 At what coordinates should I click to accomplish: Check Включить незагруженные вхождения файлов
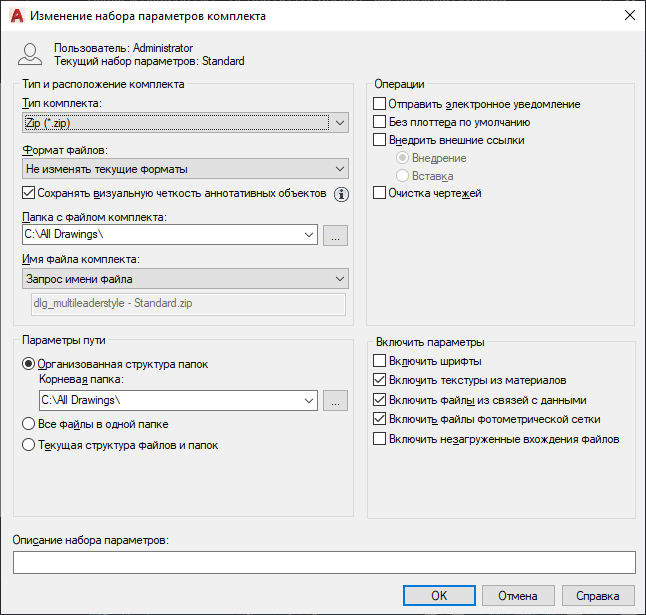coord(379,439)
